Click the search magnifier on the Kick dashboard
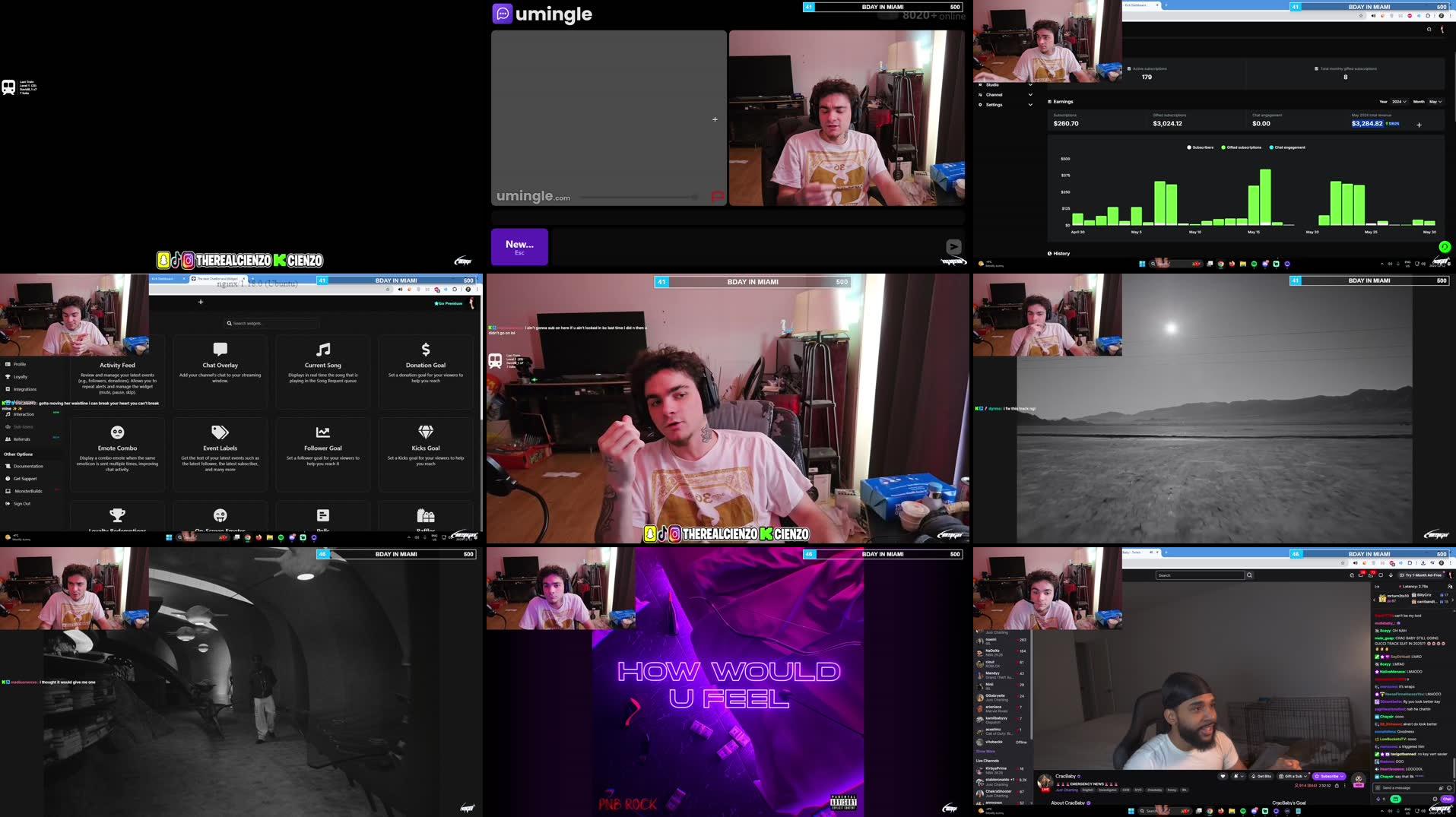1456x817 pixels. coord(1429,28)
